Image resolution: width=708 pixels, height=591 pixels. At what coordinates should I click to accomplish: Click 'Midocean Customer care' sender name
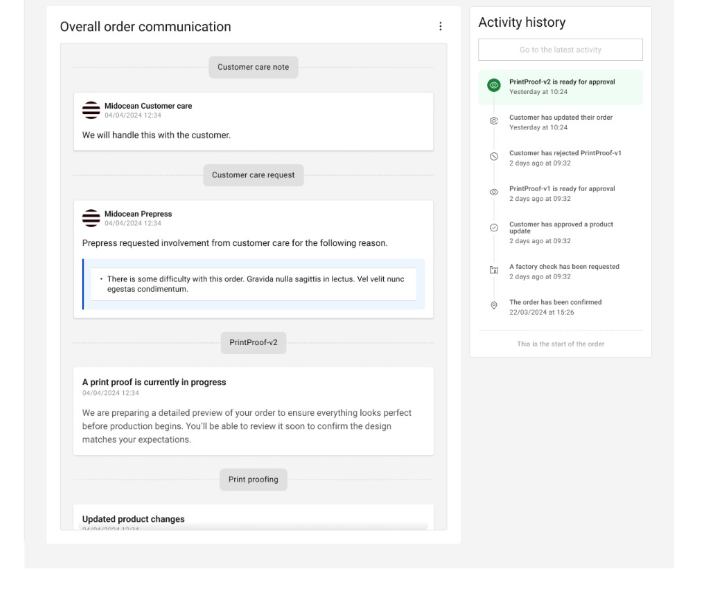click(148, 106)
